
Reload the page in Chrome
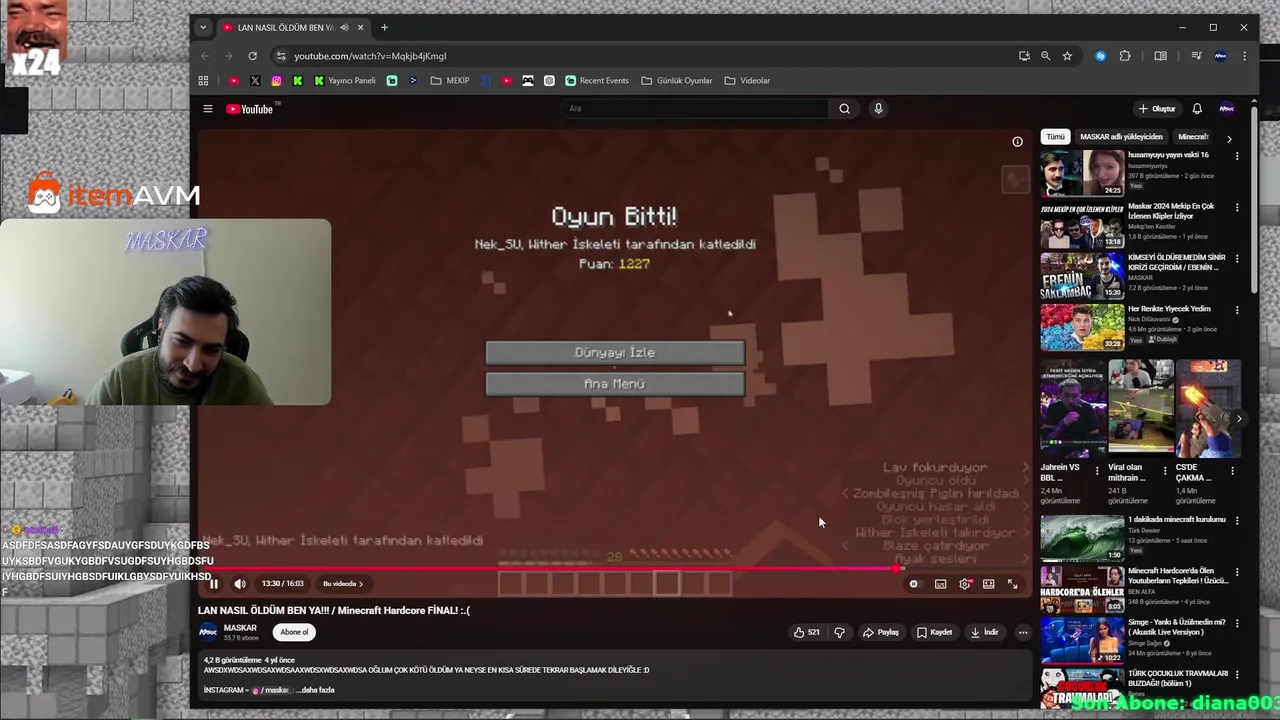tap(253, 56)
